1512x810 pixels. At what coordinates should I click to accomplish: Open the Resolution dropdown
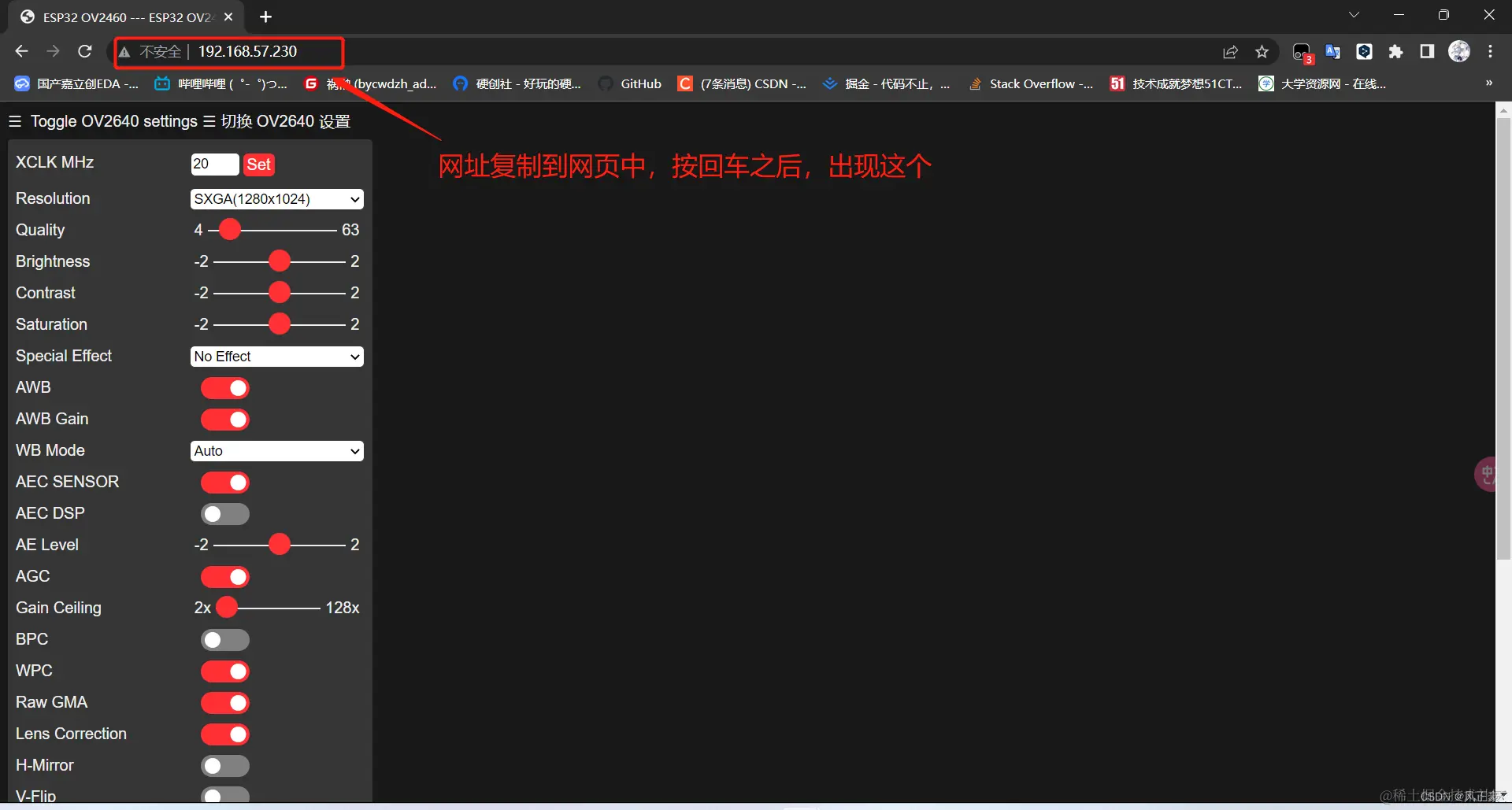tap(276, 198)
